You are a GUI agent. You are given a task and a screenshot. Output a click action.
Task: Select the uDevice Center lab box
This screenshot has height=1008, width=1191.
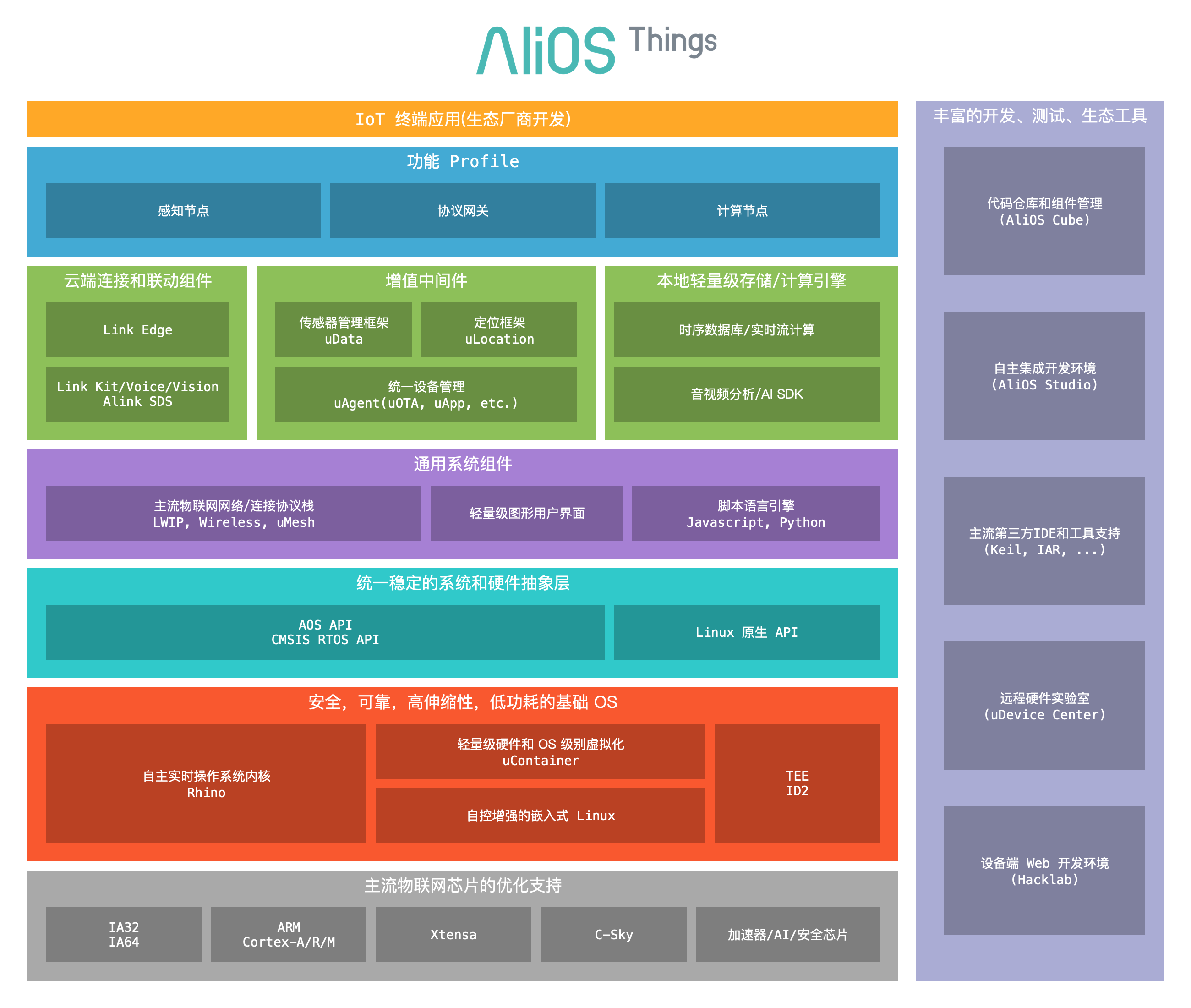pos(1043,706)
